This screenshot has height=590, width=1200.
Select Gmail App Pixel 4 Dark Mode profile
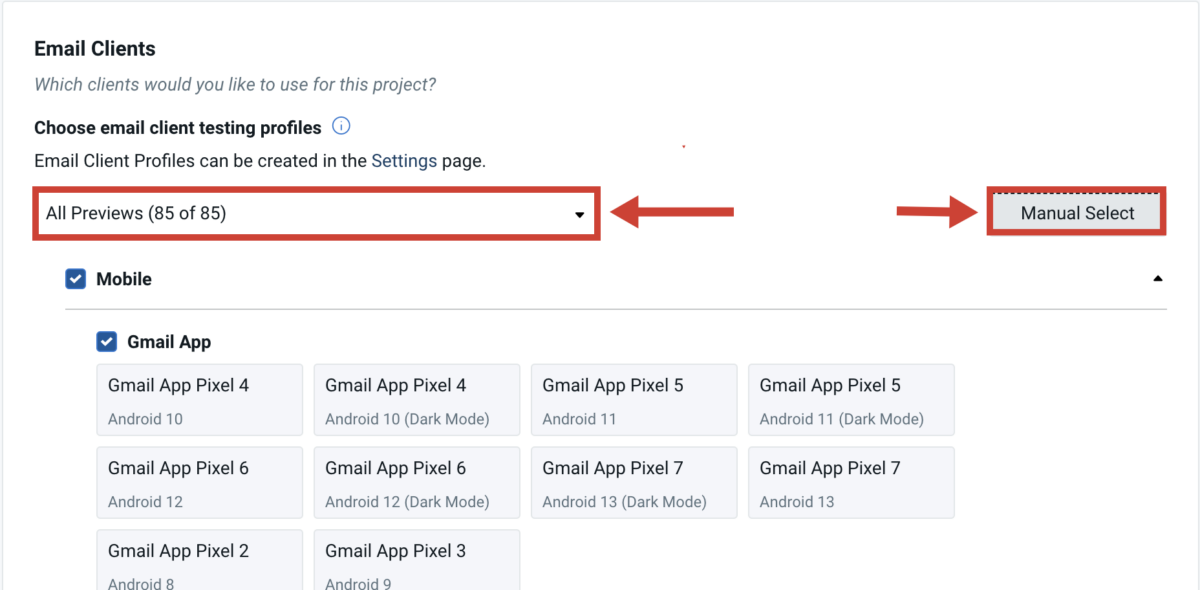(x=416, y=399)
